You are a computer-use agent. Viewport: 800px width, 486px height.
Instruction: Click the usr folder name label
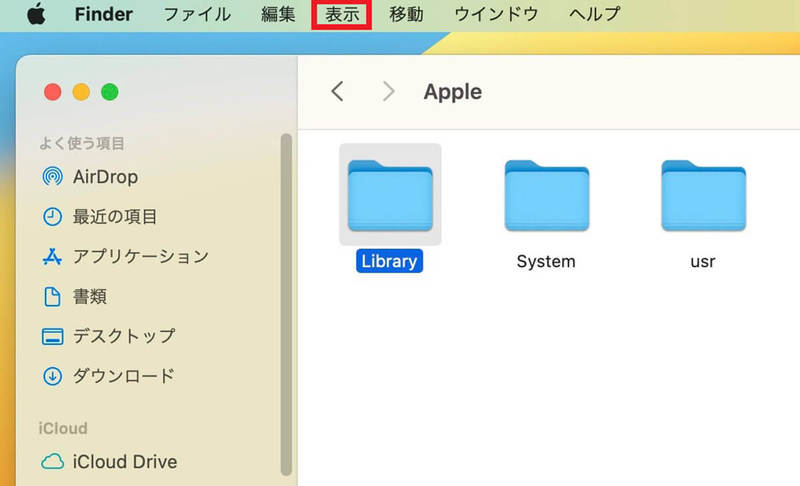click(x=703, y=262)
